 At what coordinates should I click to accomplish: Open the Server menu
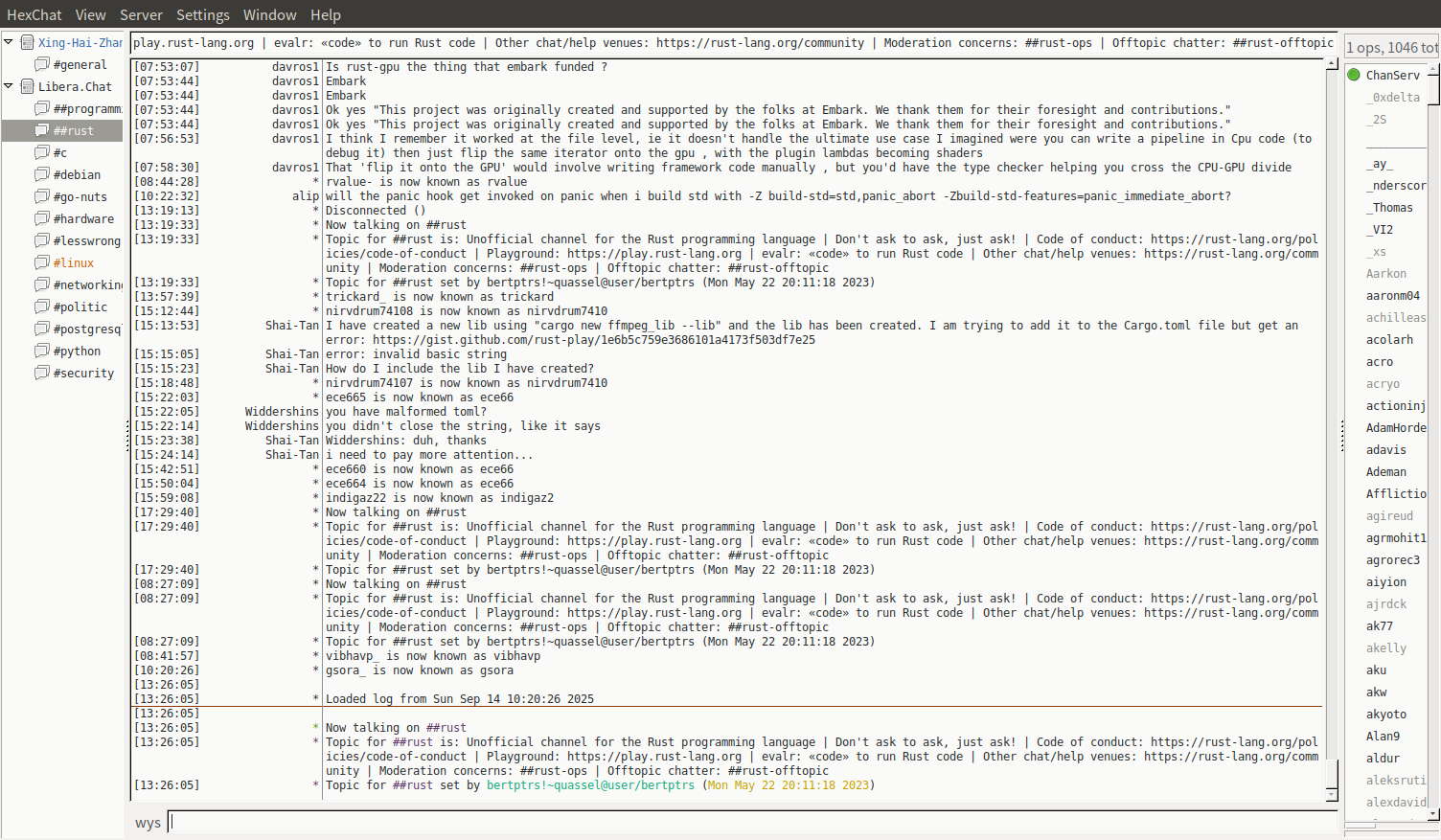point(141,14)
